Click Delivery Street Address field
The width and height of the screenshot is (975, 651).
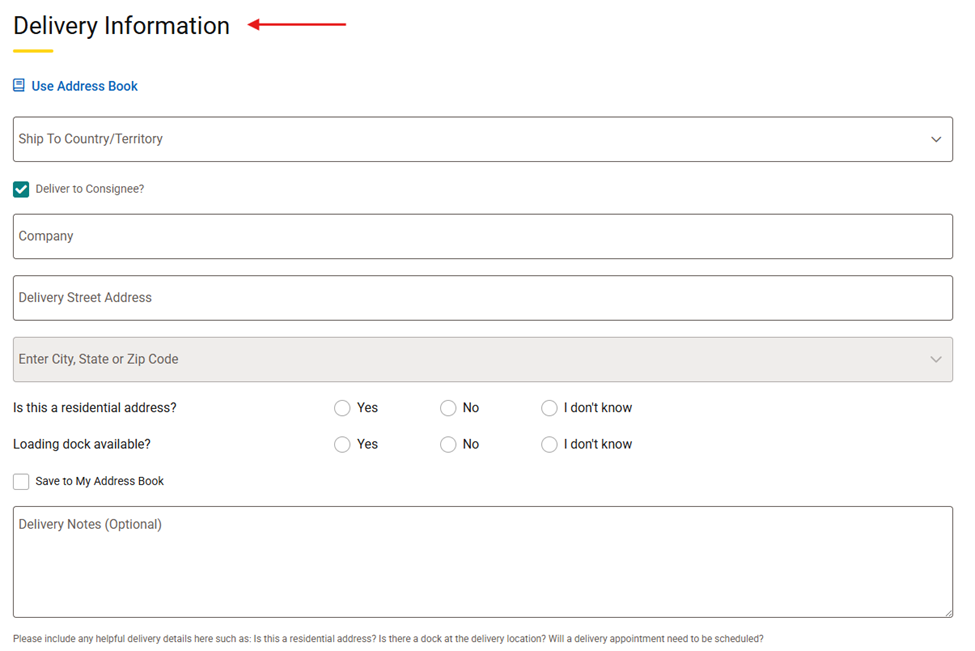tap(482, 298)
